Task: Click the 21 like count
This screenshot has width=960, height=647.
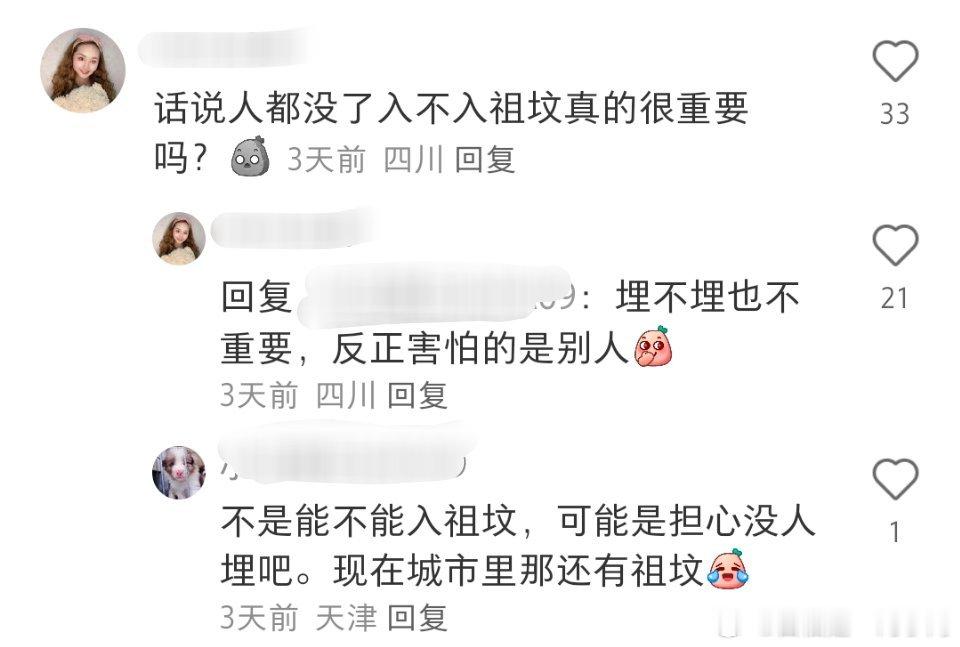Action: (894, 299)
